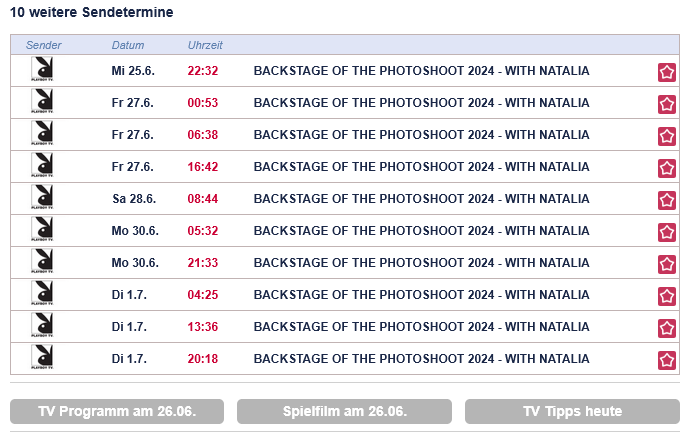
Task: Open the channel logo for Sa 28.6. row
Action: 43,199
